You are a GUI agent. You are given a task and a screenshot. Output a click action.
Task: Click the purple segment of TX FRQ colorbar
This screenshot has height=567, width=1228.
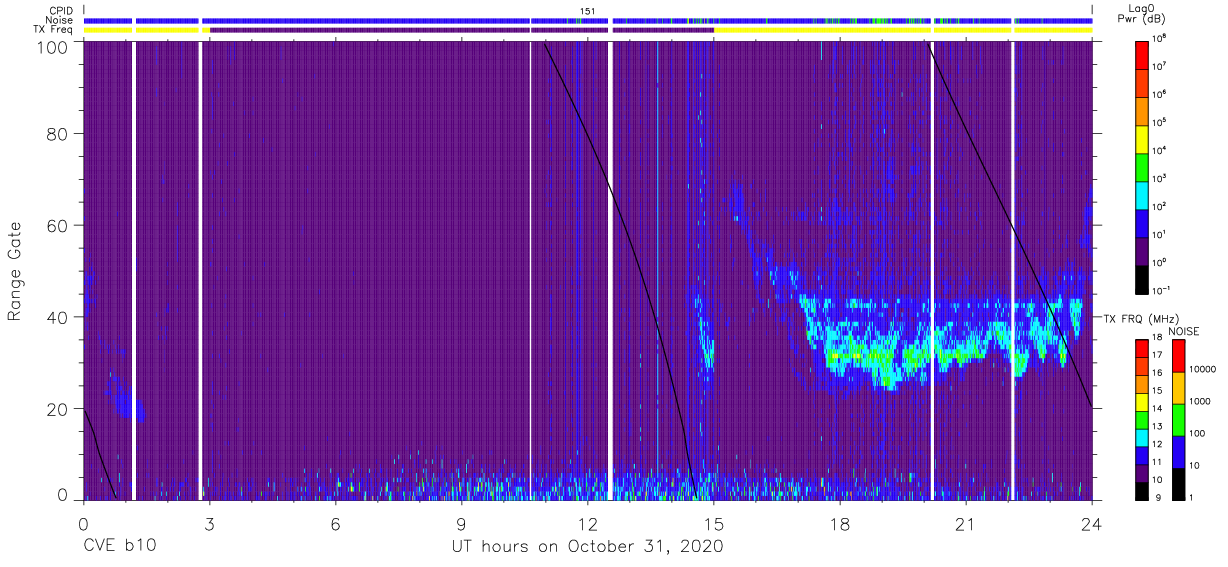click(x=1142, y=471)
